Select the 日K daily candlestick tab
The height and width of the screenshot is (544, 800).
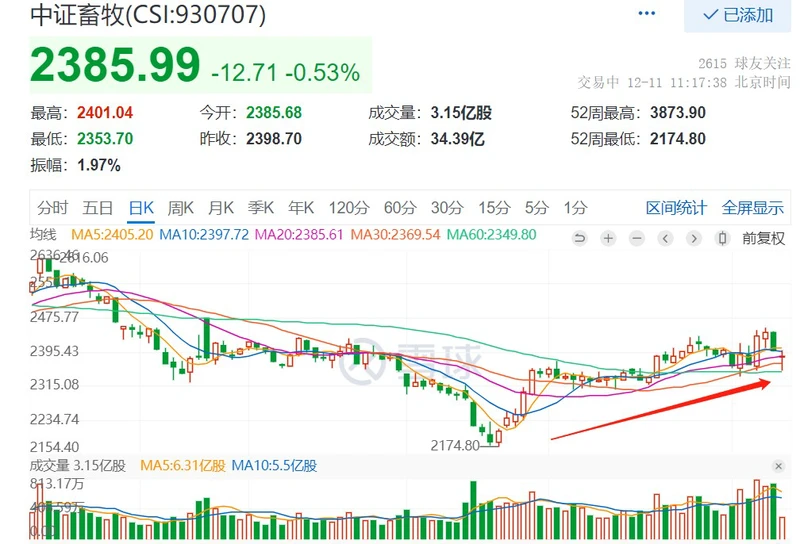pos(141,208)
